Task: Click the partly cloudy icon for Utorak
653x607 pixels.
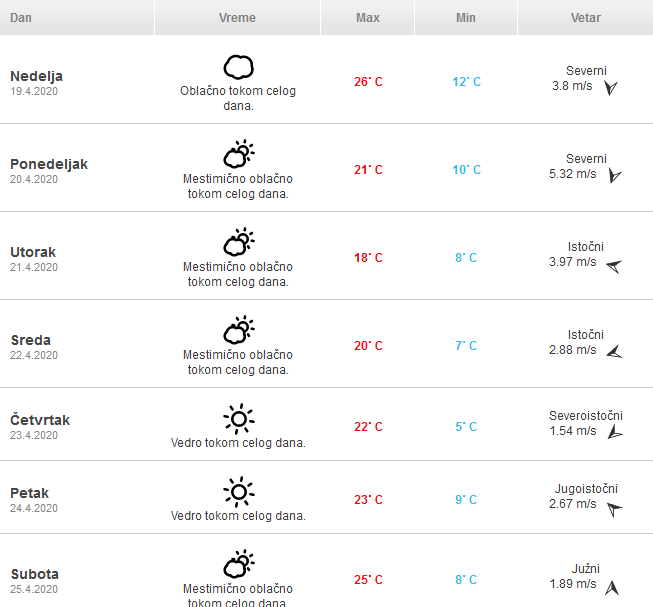Action: (238, 243)
